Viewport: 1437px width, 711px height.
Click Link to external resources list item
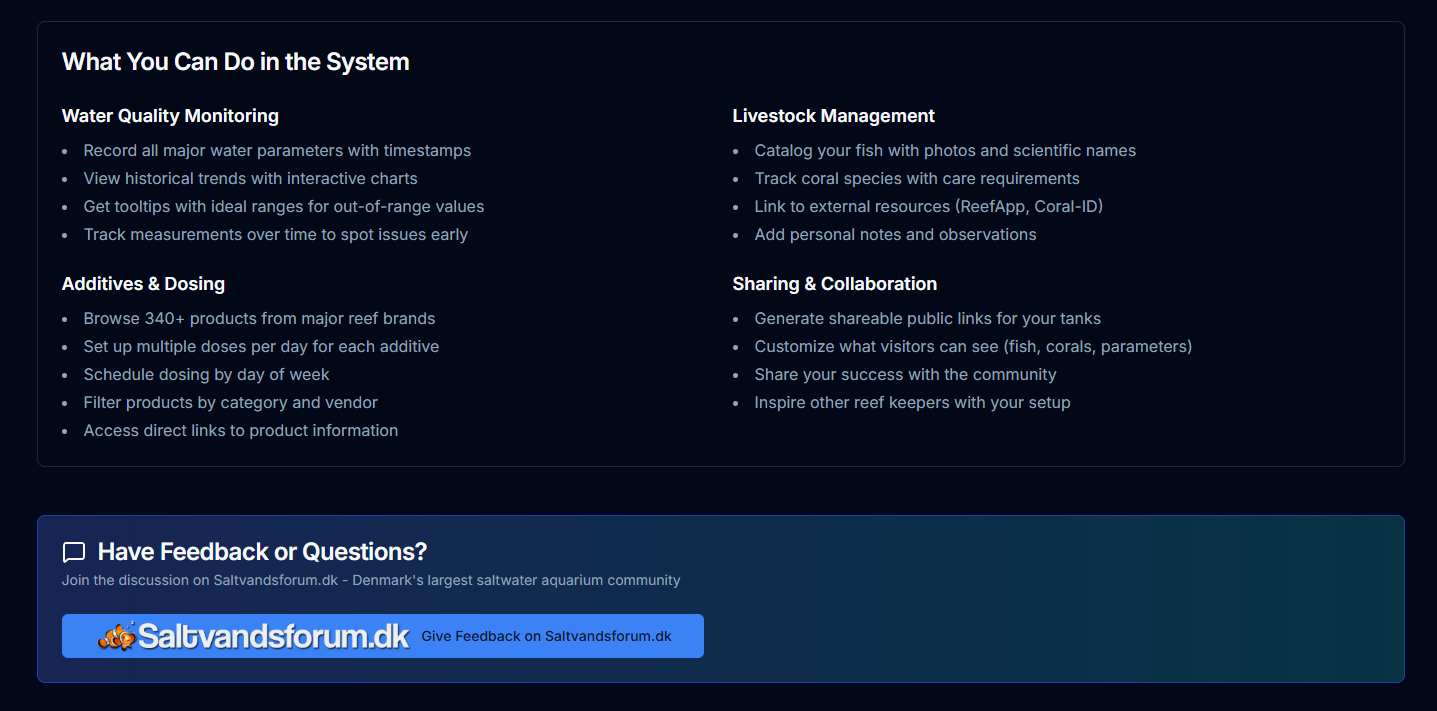(x=928, y=207)
